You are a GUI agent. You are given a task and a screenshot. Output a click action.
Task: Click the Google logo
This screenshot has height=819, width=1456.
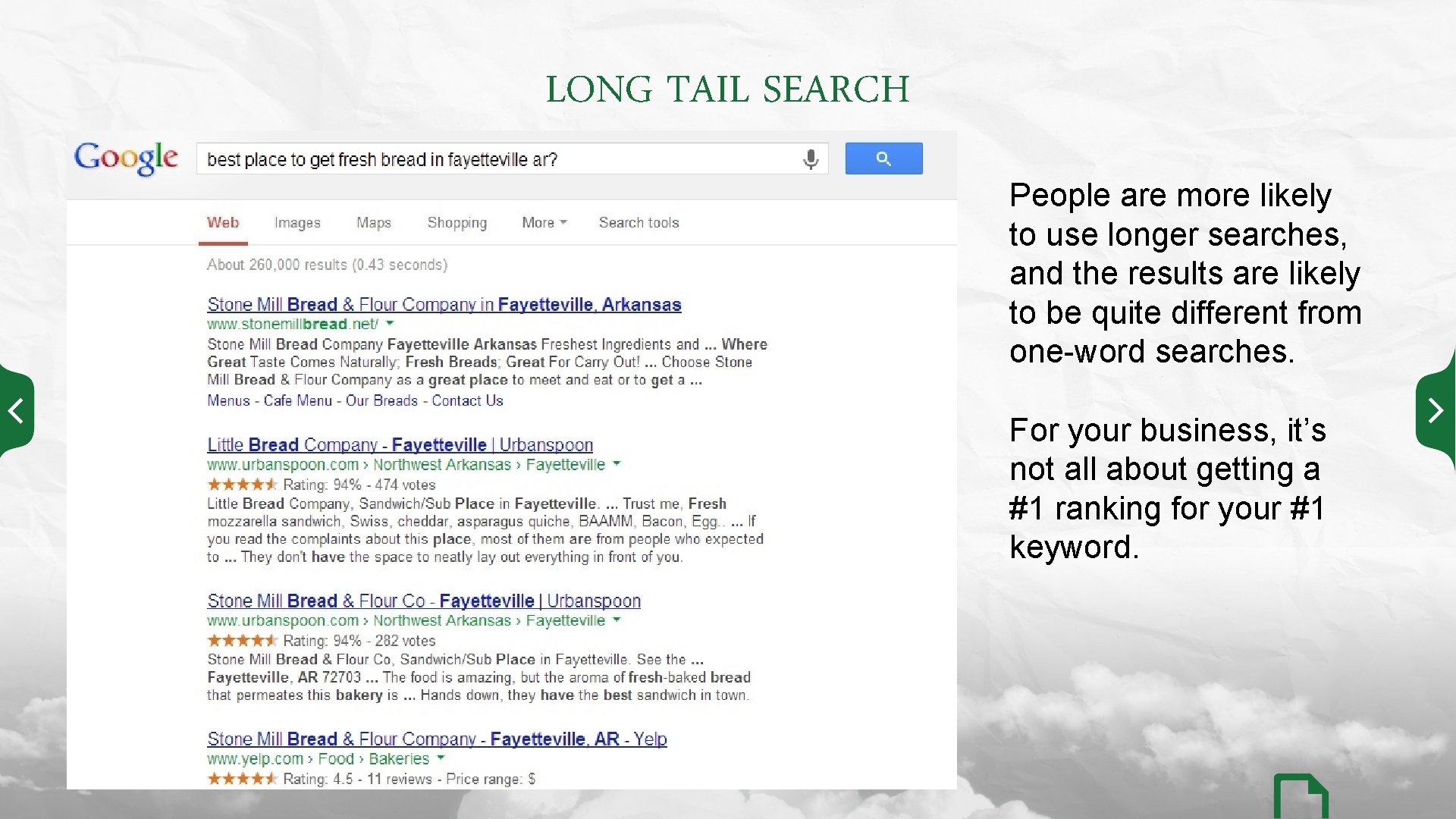126,158
